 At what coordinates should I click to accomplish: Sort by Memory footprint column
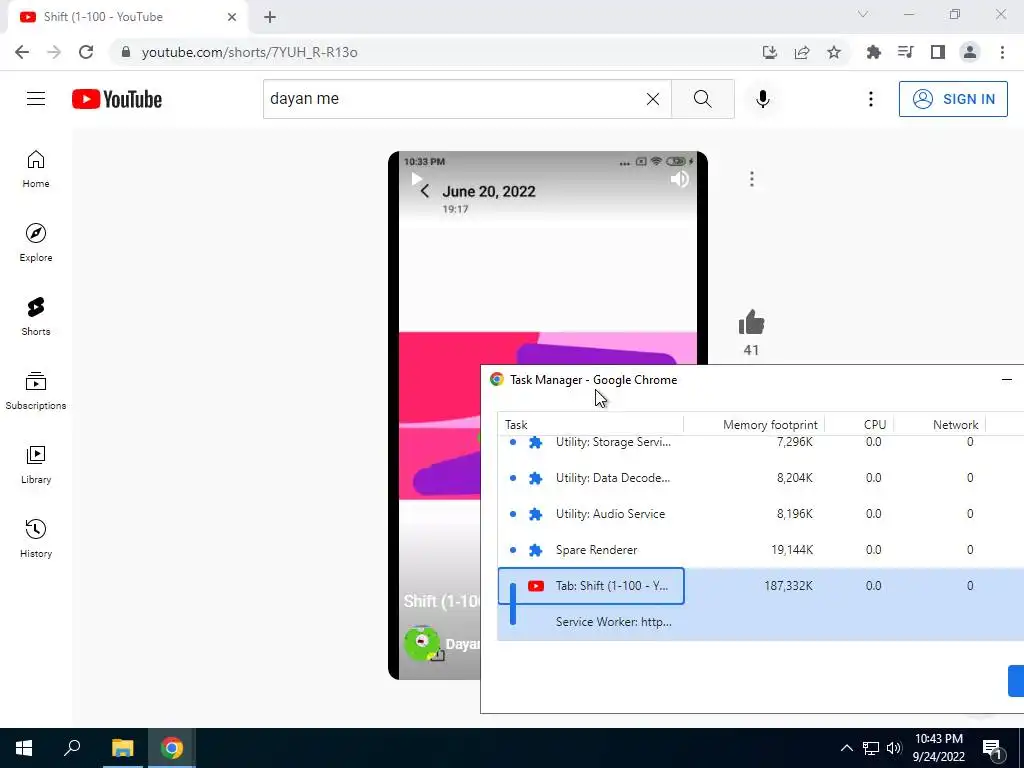tap(754, 424)
